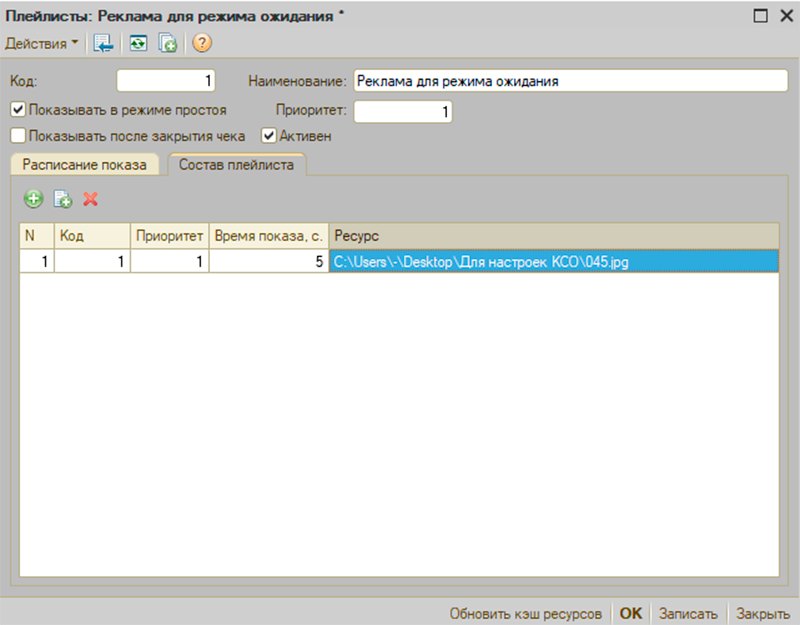Viewport: 800px width, 625px height.
Task: Add a new row with green plus icon
Action: click(34, 198)
